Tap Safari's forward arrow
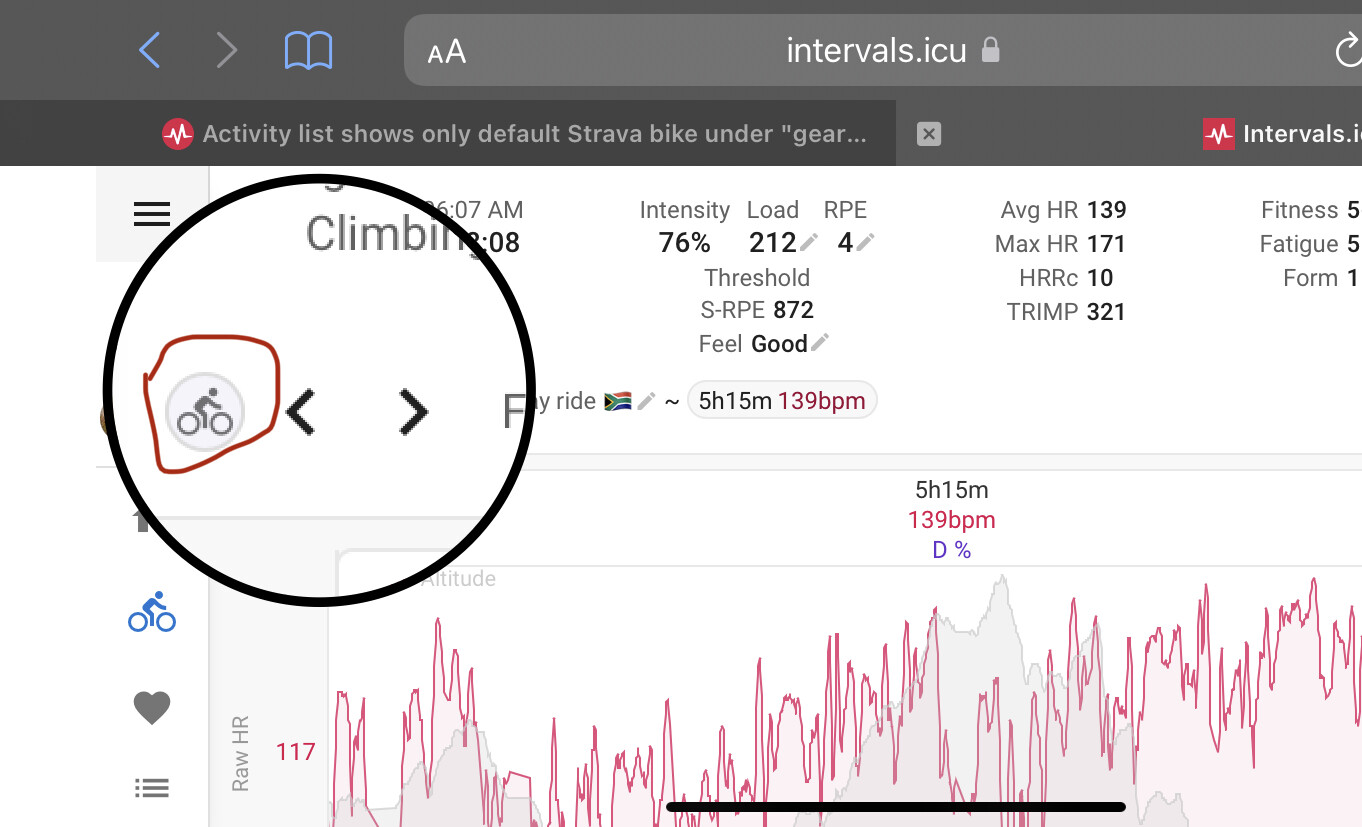This screenshot has height=827, width=1362. pyautogui.click(x=227, y=49)
